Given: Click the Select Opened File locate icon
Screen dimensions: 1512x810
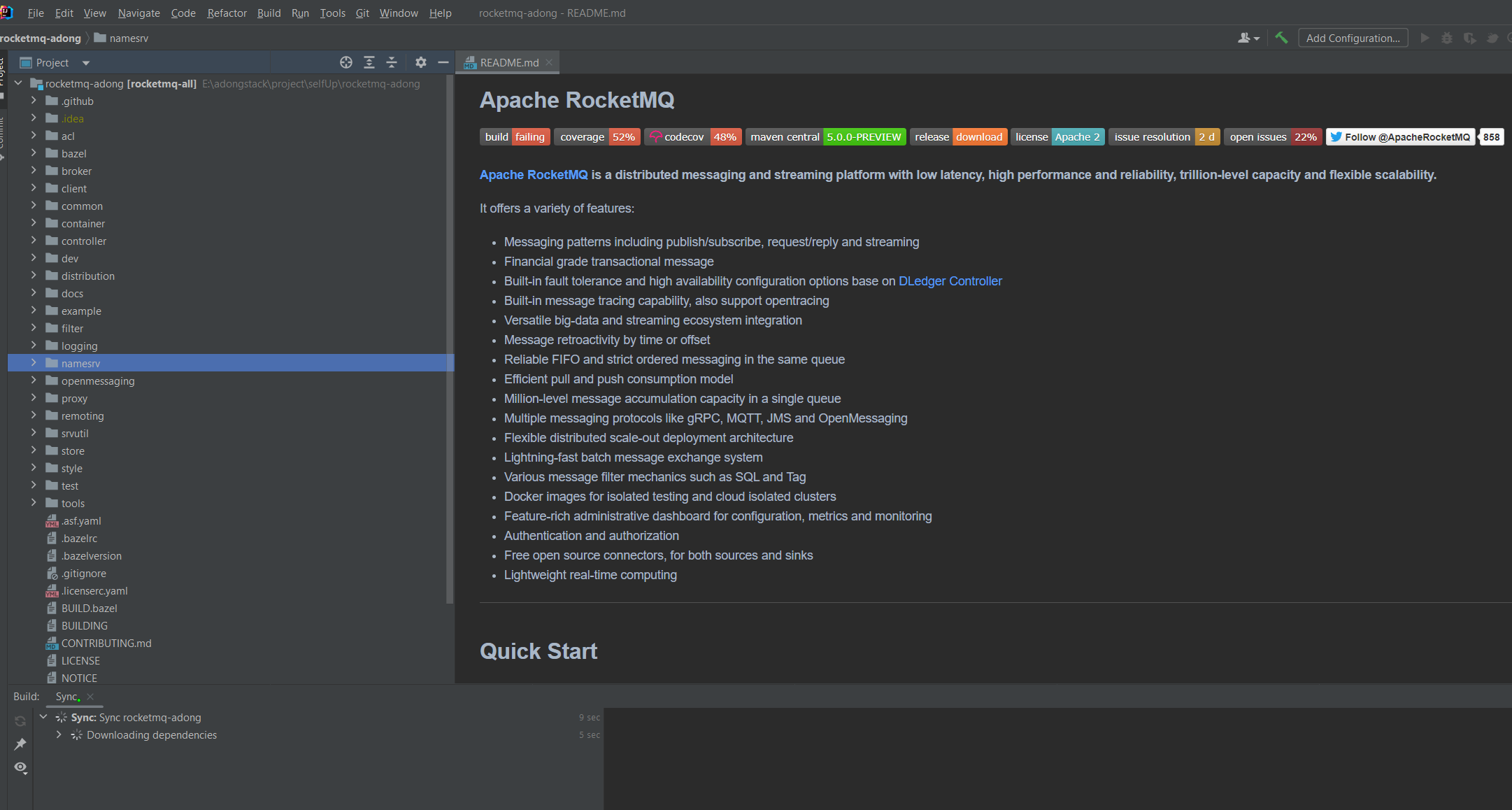Looking at the screenshot, I should point(346,62).
